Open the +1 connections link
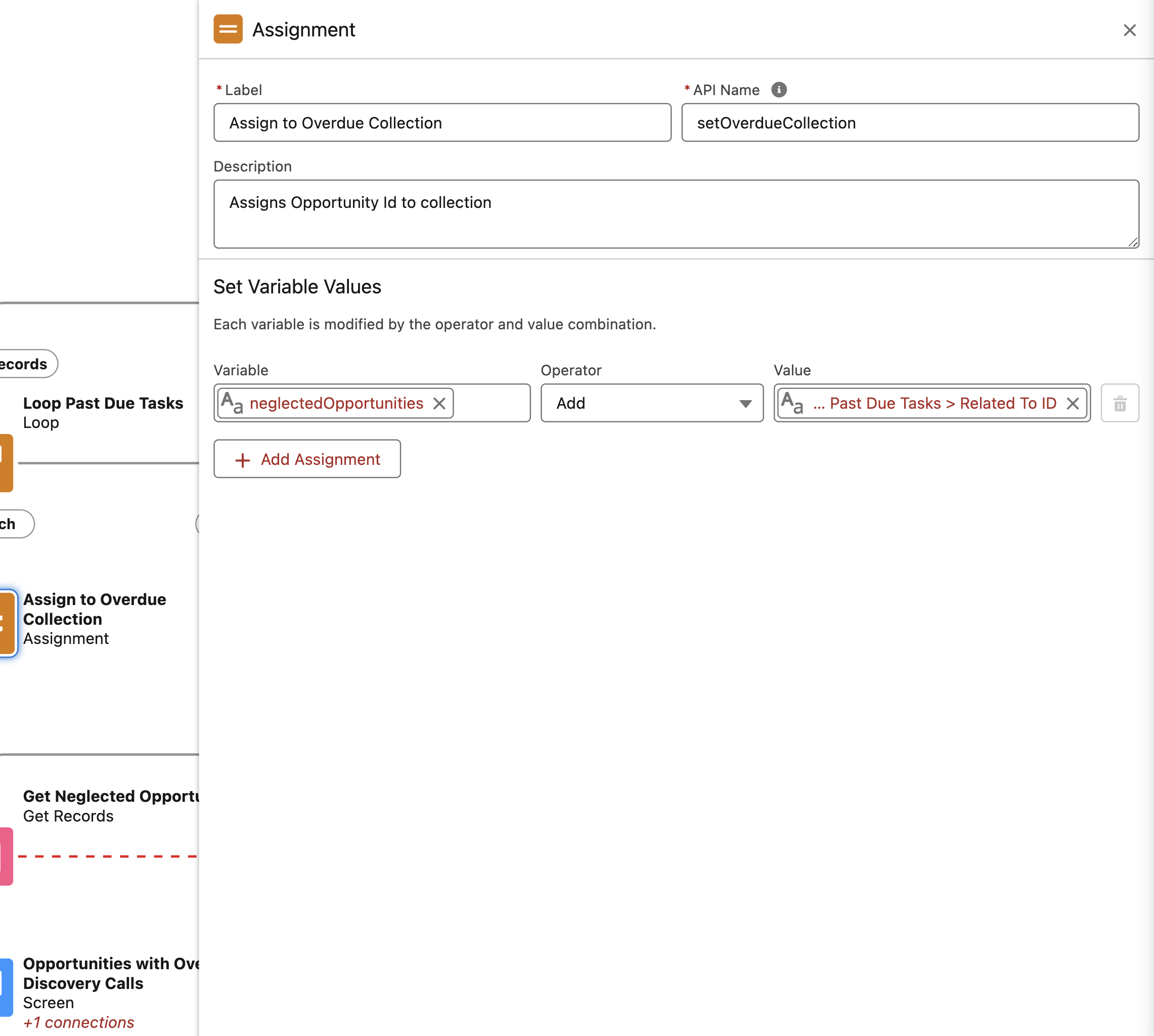Screen dimensions: 1154x1036 point(78,1022)
